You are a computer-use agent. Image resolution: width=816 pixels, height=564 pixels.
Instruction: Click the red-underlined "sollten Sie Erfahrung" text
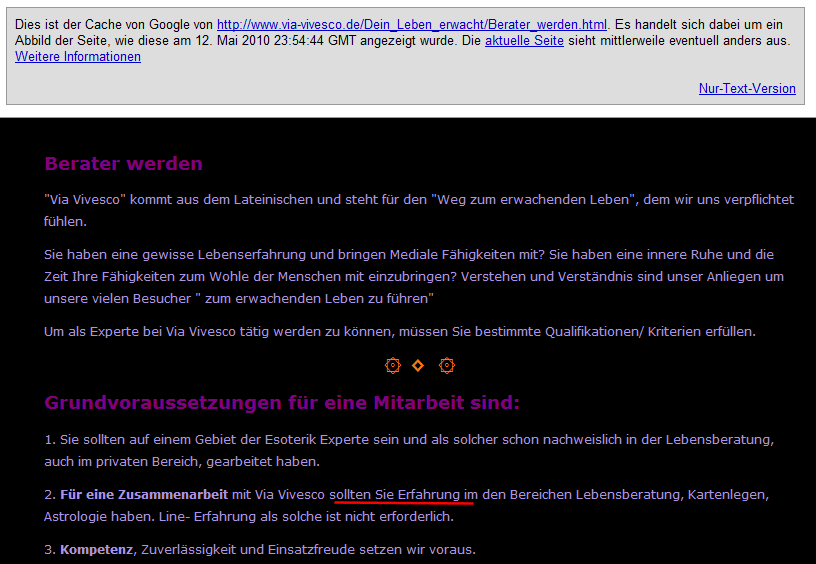(395, 495)
